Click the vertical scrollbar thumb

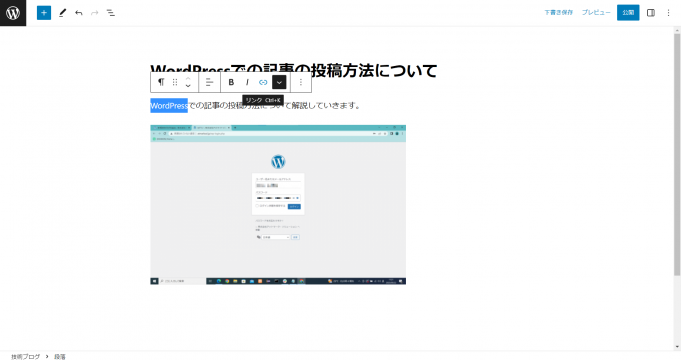pyautogui.click(x=677, y=154)
